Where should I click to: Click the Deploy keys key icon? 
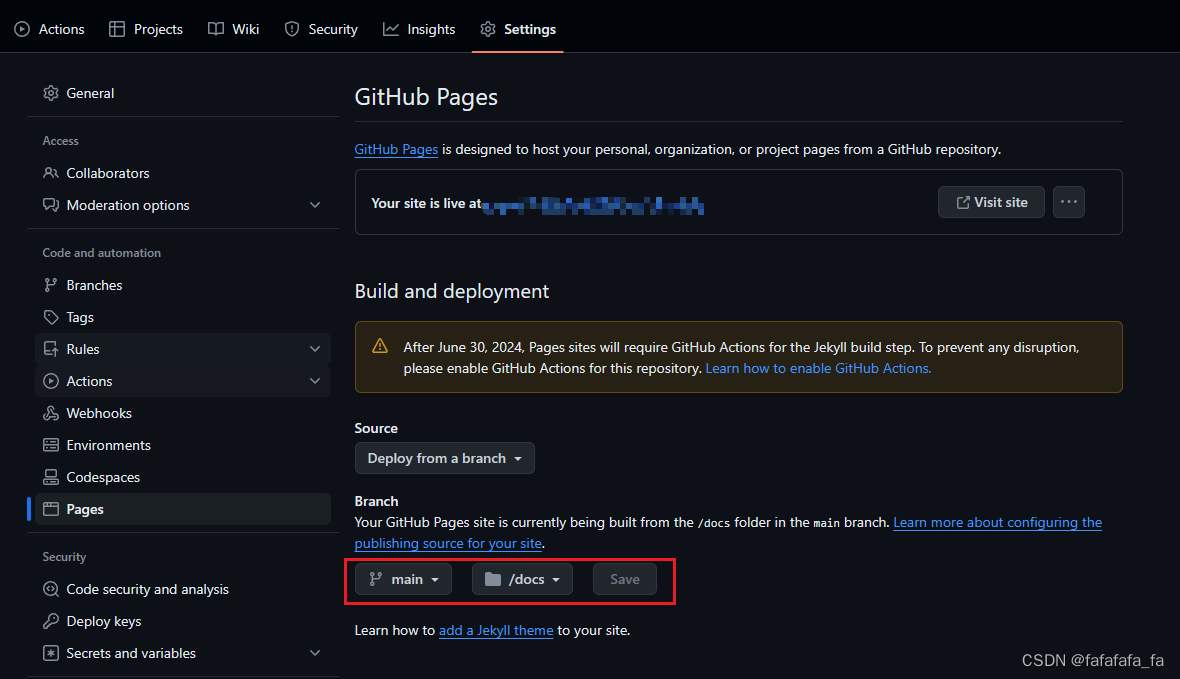tap(50, 621)
